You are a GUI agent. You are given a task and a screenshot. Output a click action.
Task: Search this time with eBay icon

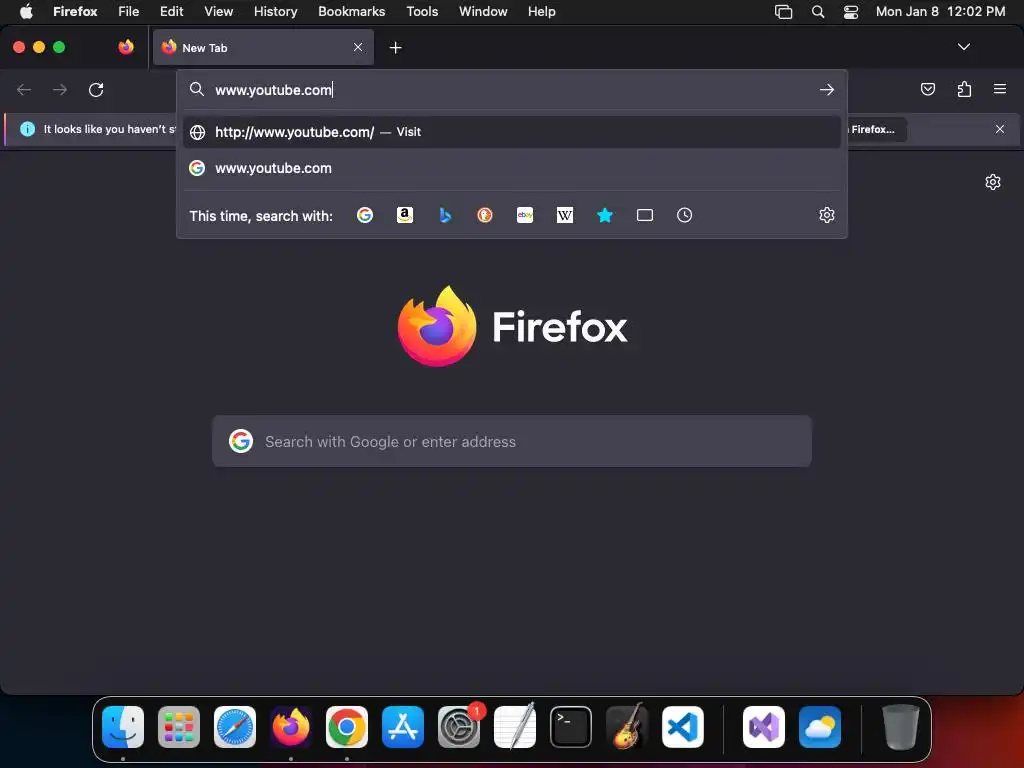click(525, 215)
